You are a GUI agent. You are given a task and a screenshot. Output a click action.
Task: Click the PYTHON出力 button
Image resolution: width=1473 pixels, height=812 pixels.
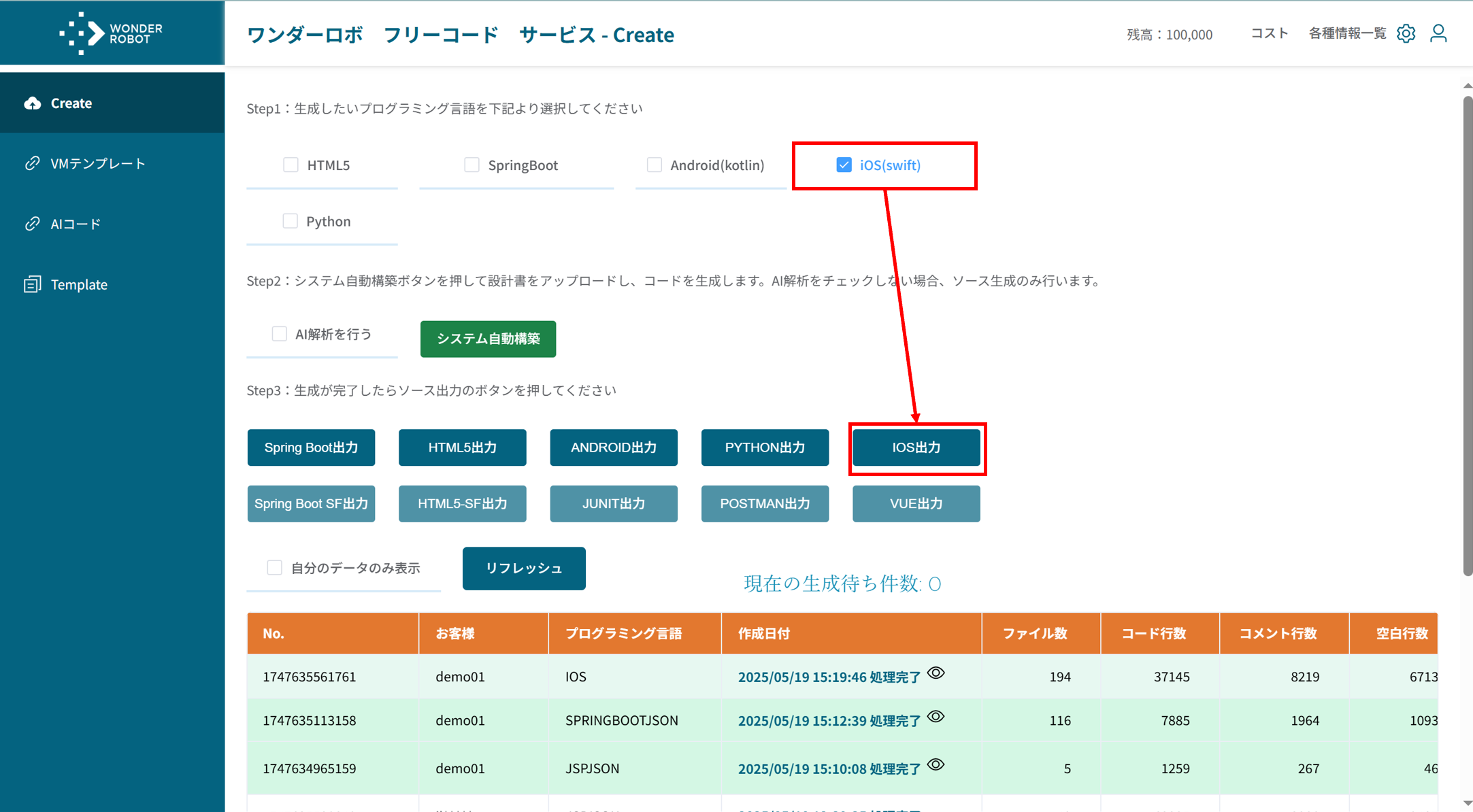click(765, 447)
